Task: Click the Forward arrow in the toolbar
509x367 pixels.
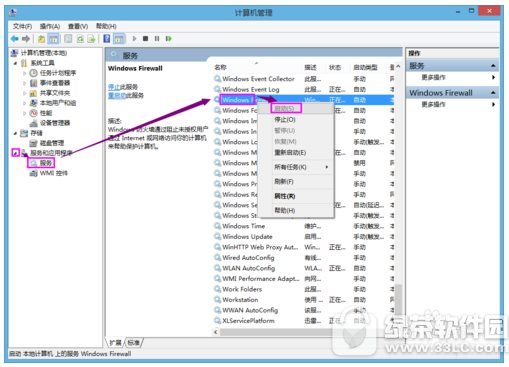Action: pyautogui.click(x=26, y=39)
